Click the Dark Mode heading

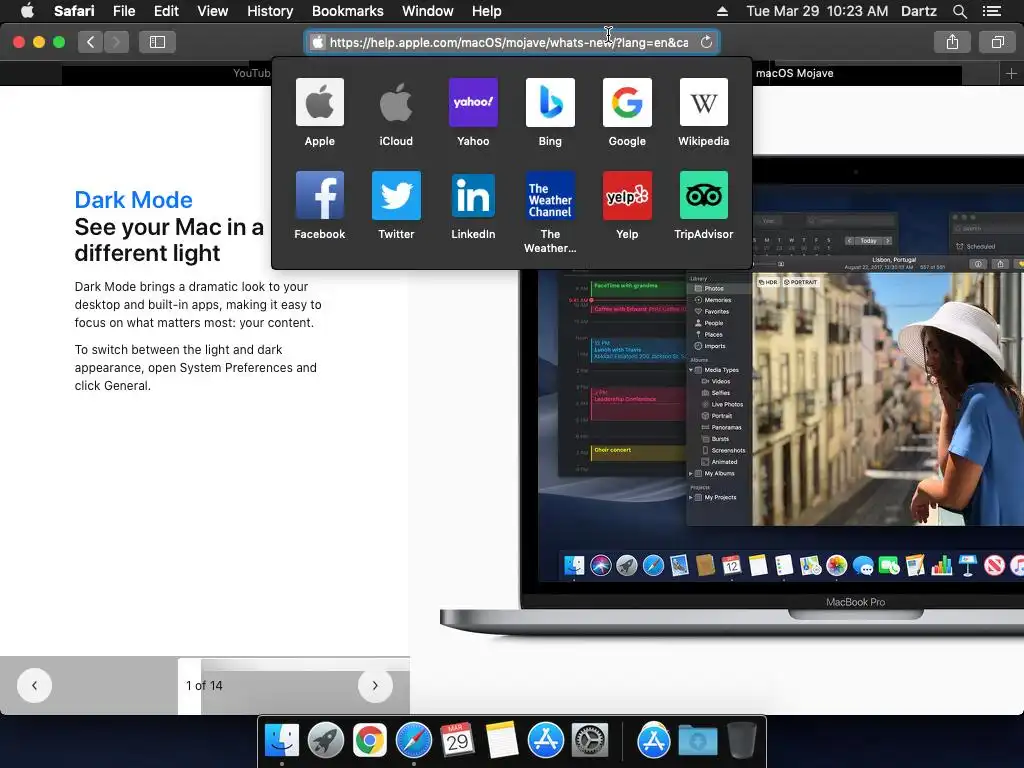[133, 200]
